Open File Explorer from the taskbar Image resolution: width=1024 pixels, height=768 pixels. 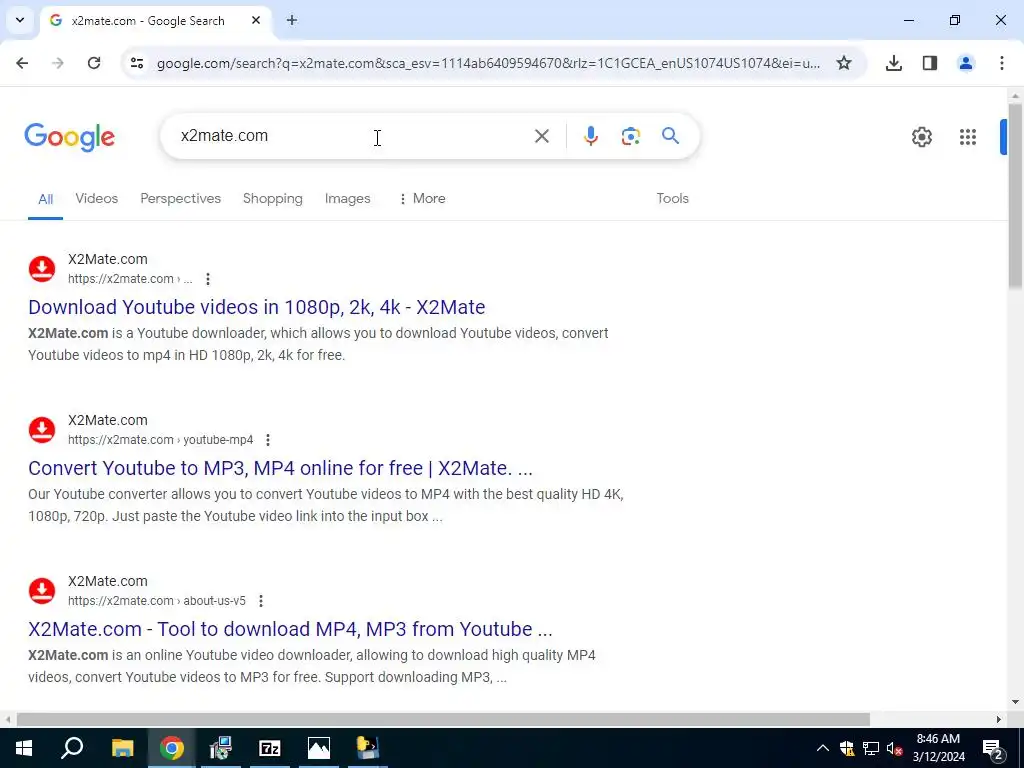pos(122,748)
